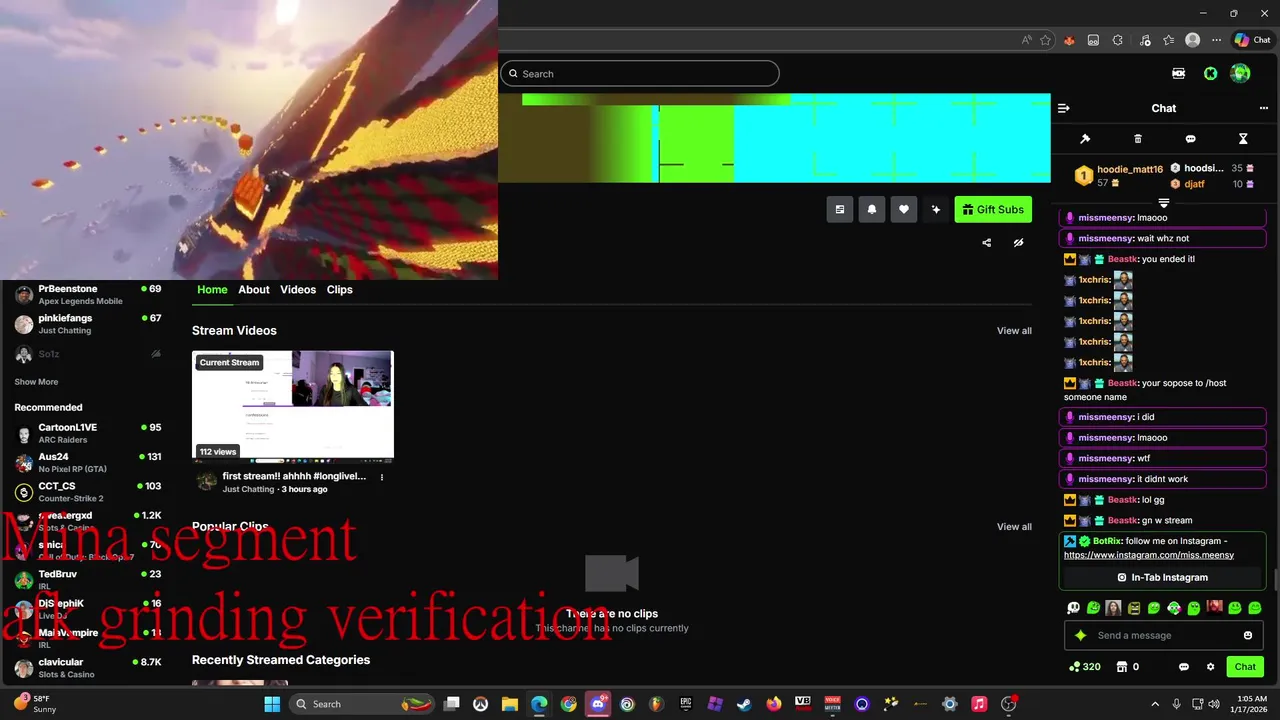Insert the green headphones emote
The width and height of the screenshot is (1280, 720).
tap(1174, 608)
